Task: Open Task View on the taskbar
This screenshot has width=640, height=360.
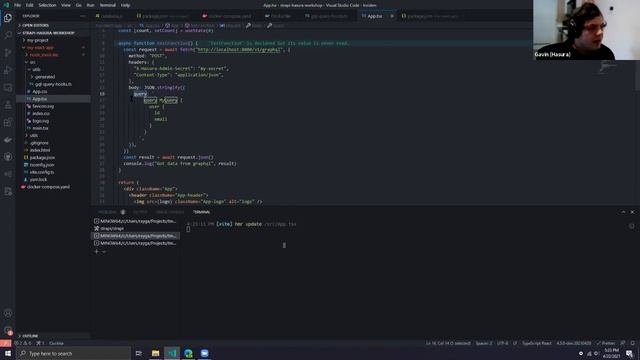Action: coord(139,353)
